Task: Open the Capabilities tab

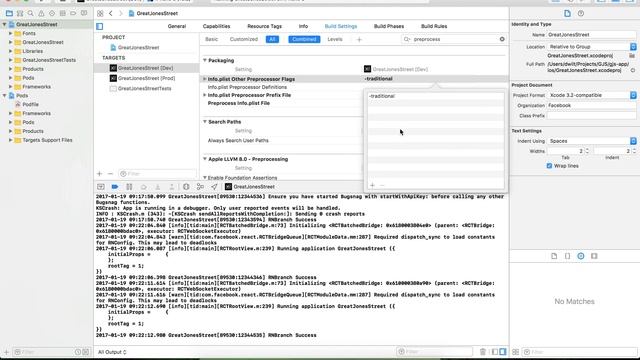Action: point(216,26)
